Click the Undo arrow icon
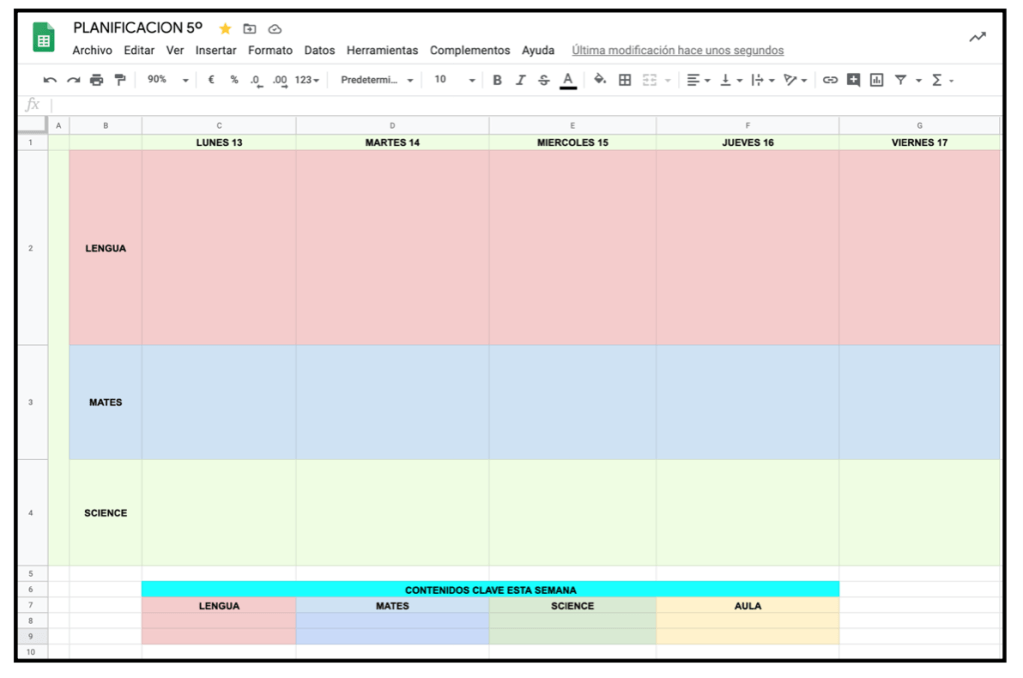1023x678 pixels. (x=49, y=80)
